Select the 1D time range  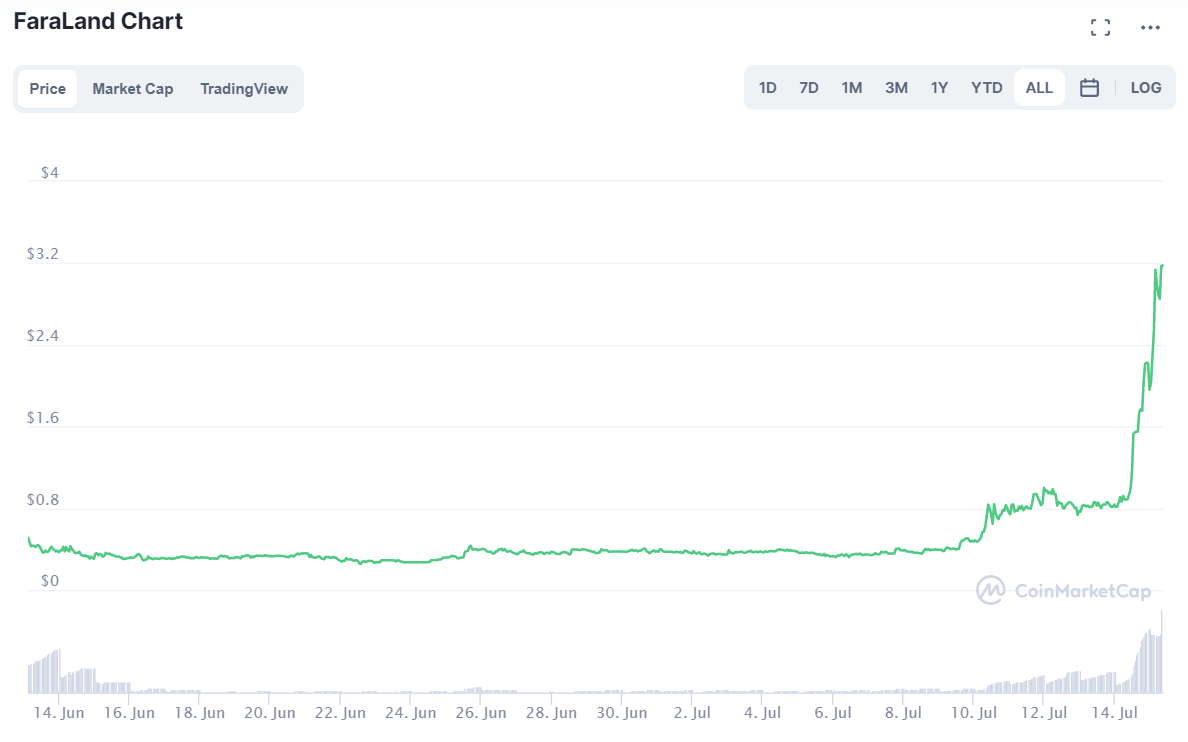coord(767,88)
